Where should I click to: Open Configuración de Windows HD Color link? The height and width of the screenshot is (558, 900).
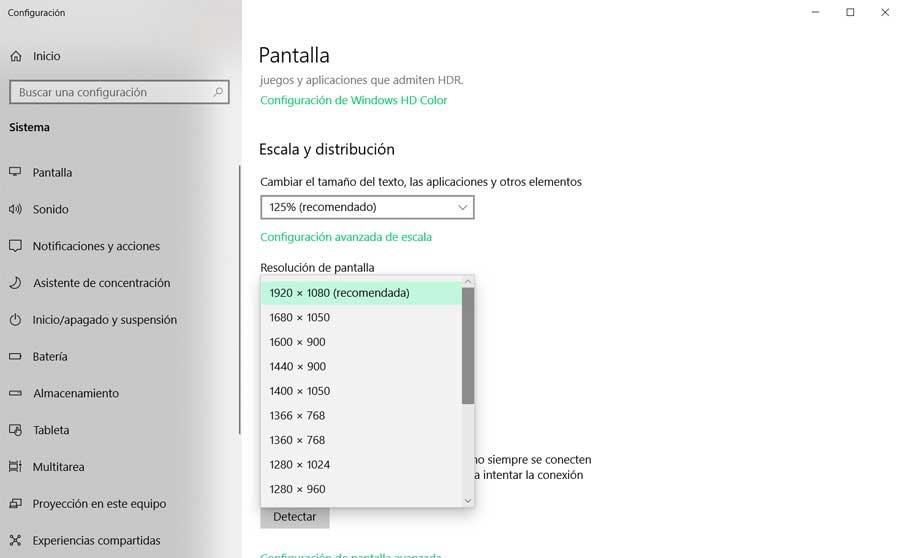tap(354, 100)
